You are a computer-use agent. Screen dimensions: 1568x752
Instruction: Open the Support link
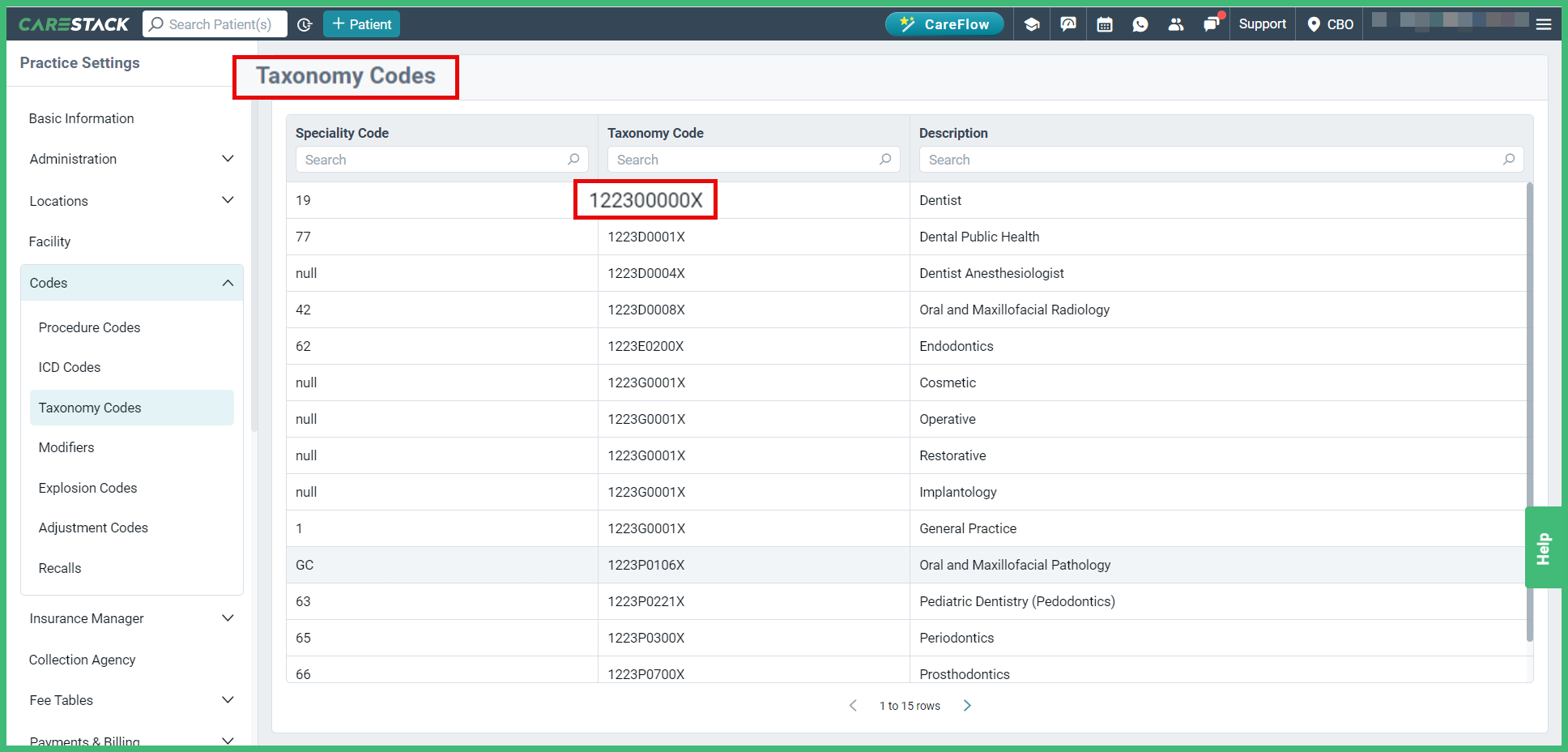click(x=1262, y=23)
